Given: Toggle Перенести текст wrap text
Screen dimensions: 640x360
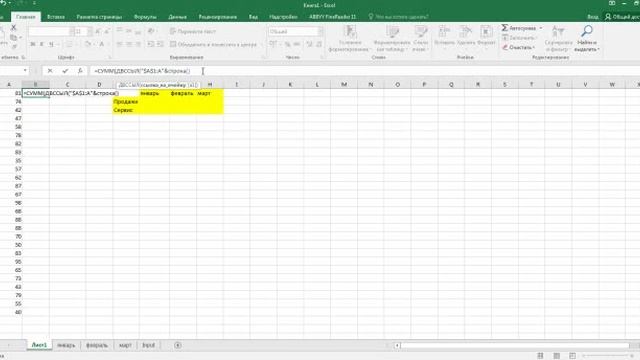Looking at the screenshot, I should pos(193,31).
